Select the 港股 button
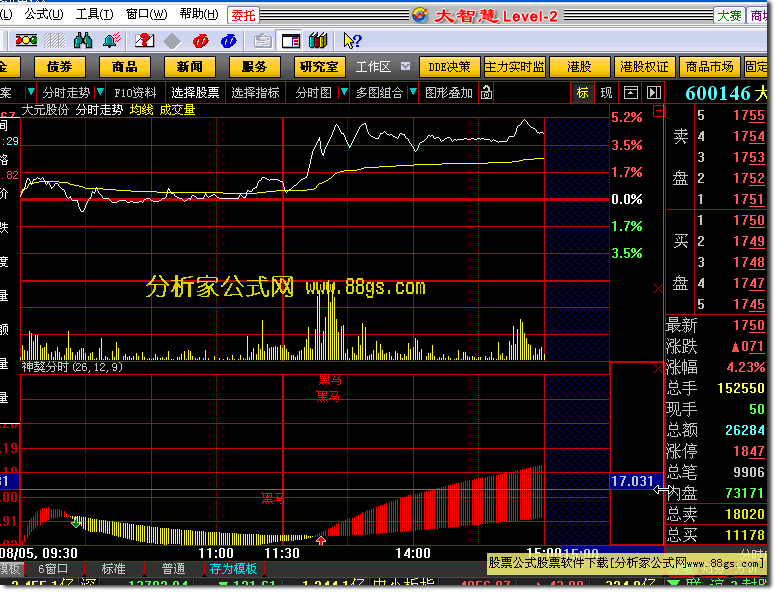Screen dimensions: 777x592 579,66
